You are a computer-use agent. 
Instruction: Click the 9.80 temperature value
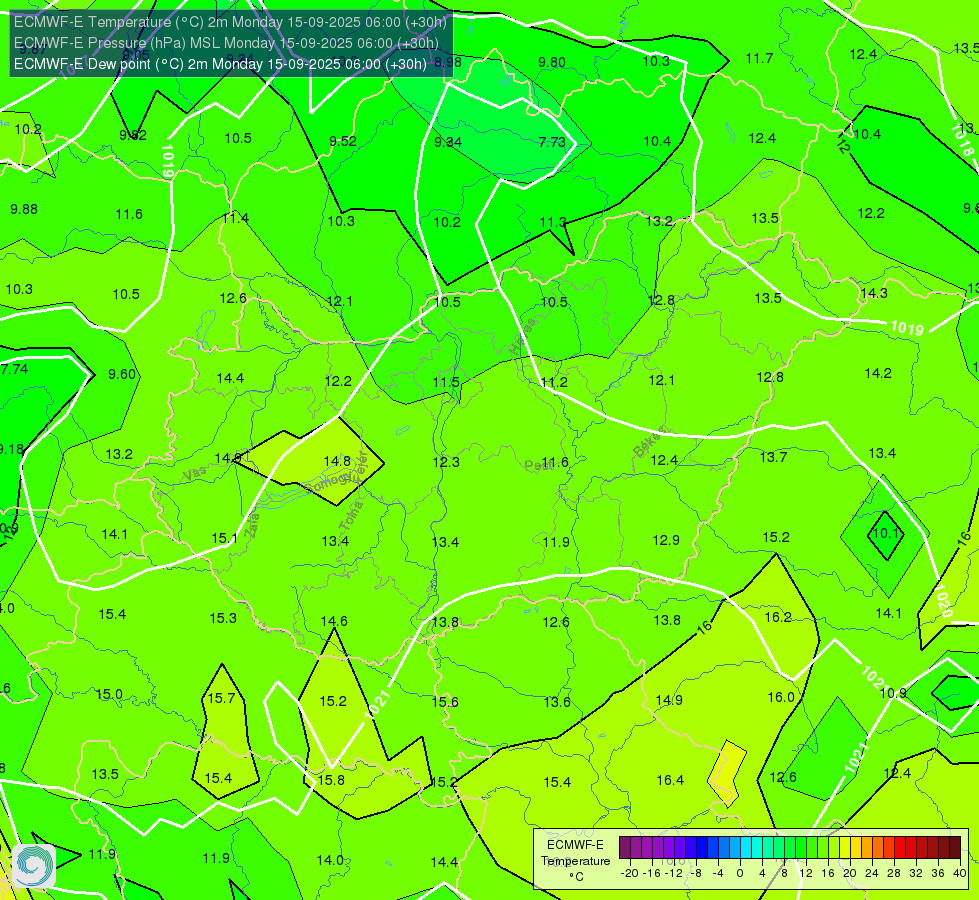[552, 62]
